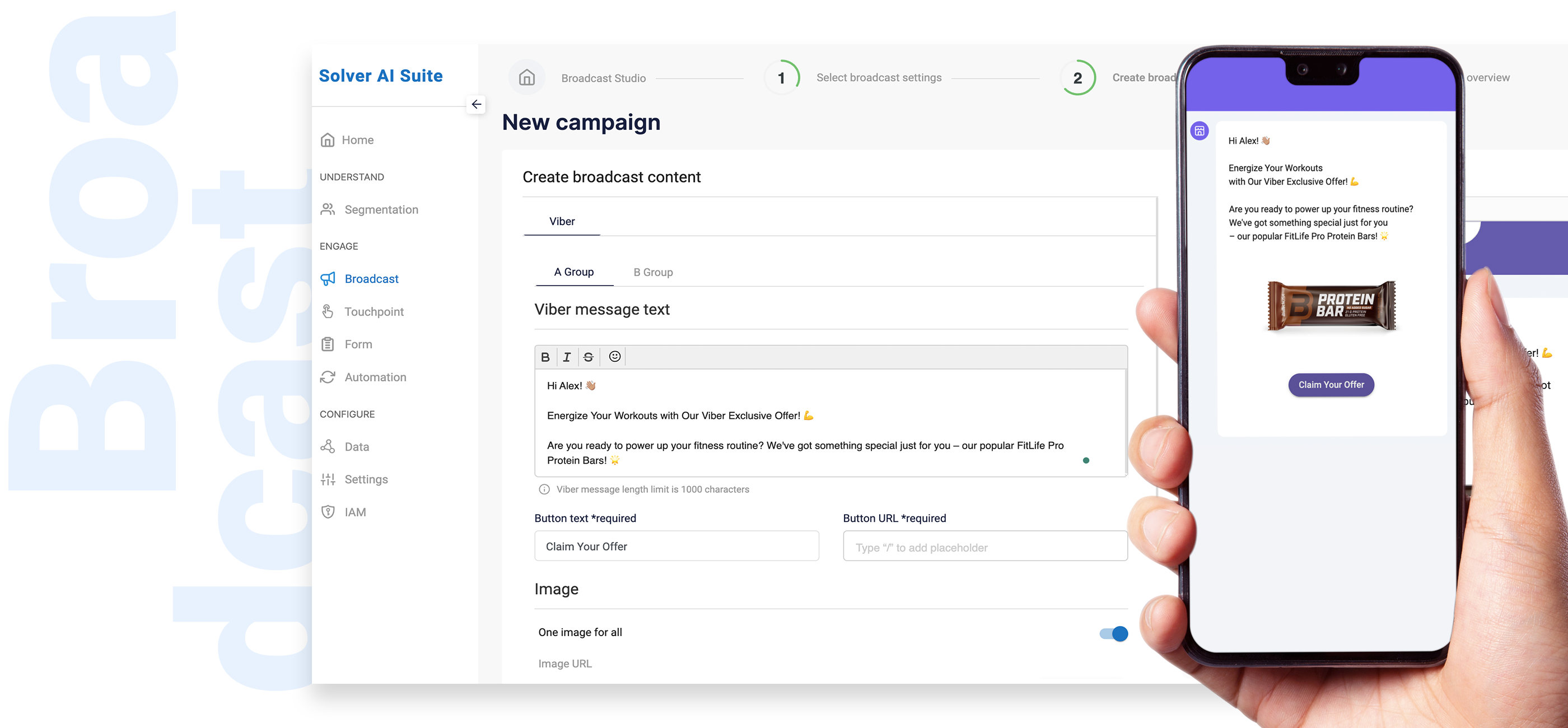The image size is (1568, 728).
Task: Click the Touchpoint hand icon
Action: tap(328, 312)
